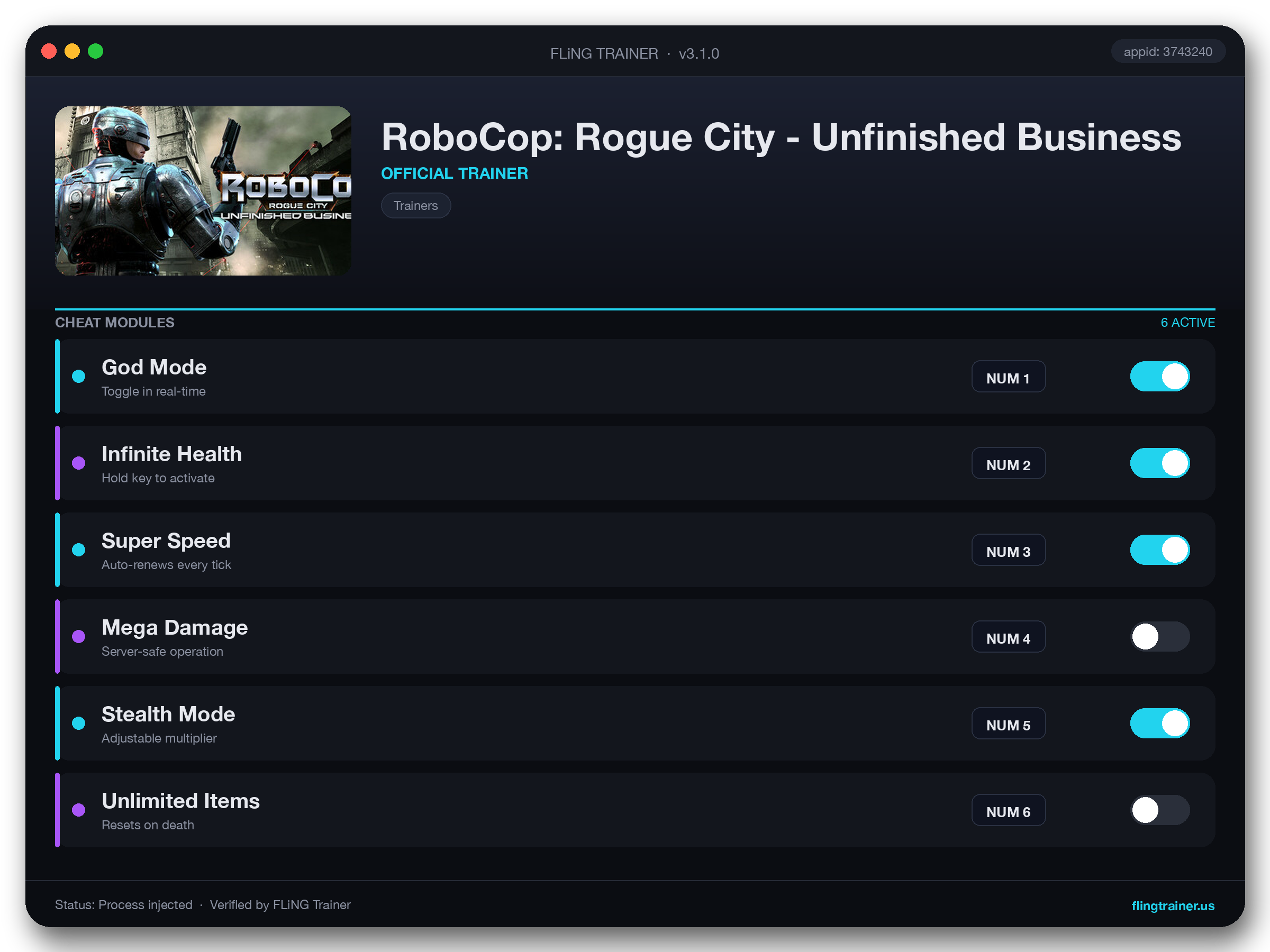Click the CHEAT MODULES section header

pos(115,323)
